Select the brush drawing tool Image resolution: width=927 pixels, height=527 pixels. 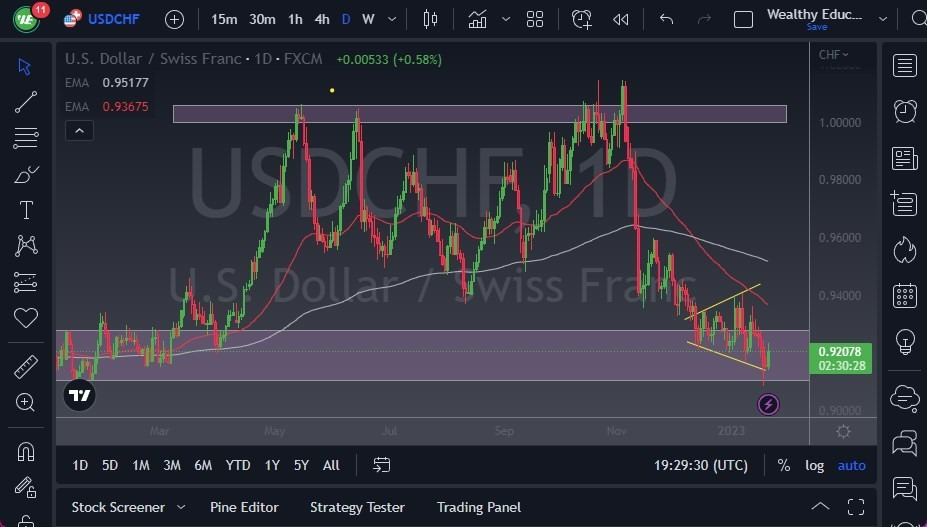(x=25, y=174)
